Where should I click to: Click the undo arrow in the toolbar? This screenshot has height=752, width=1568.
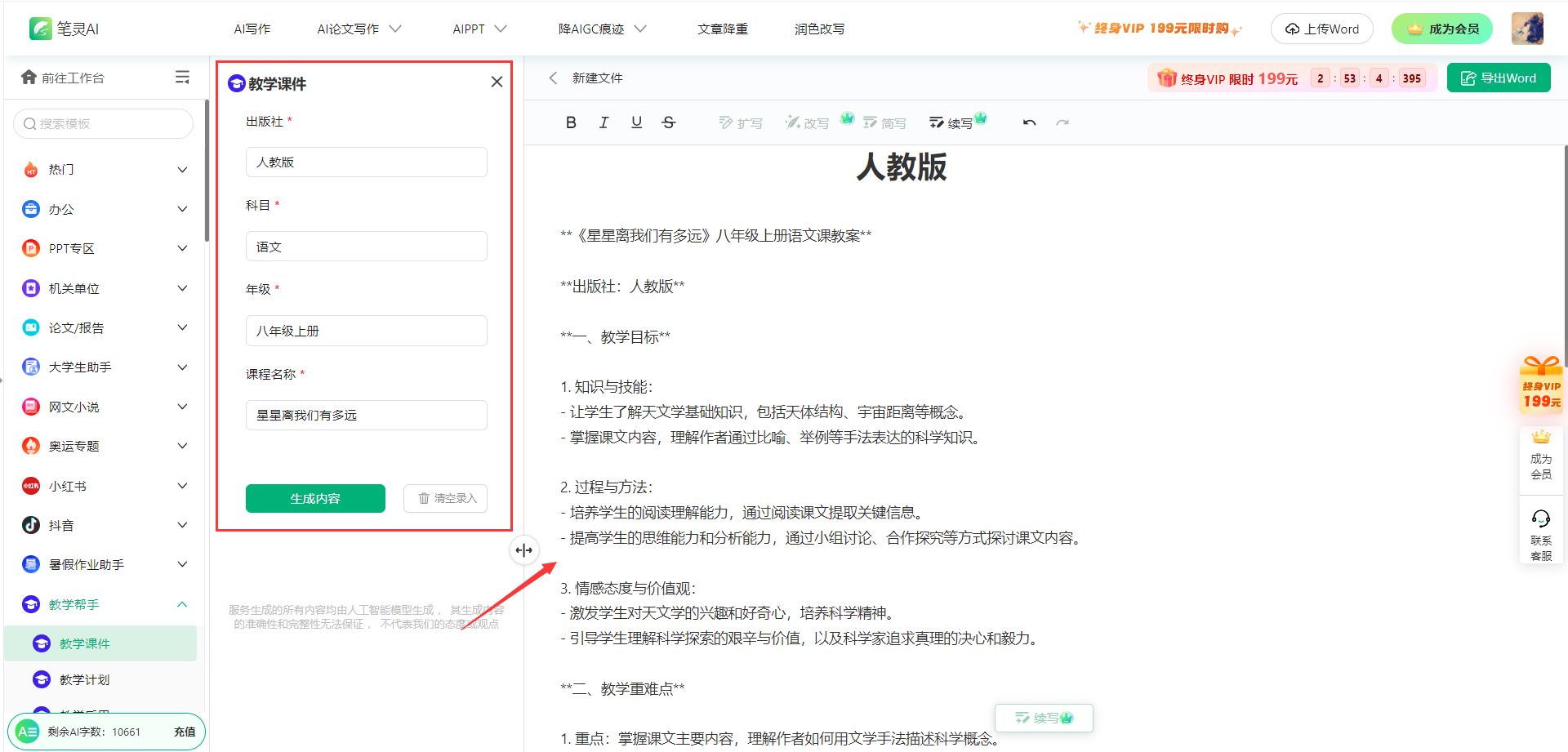1029,122
